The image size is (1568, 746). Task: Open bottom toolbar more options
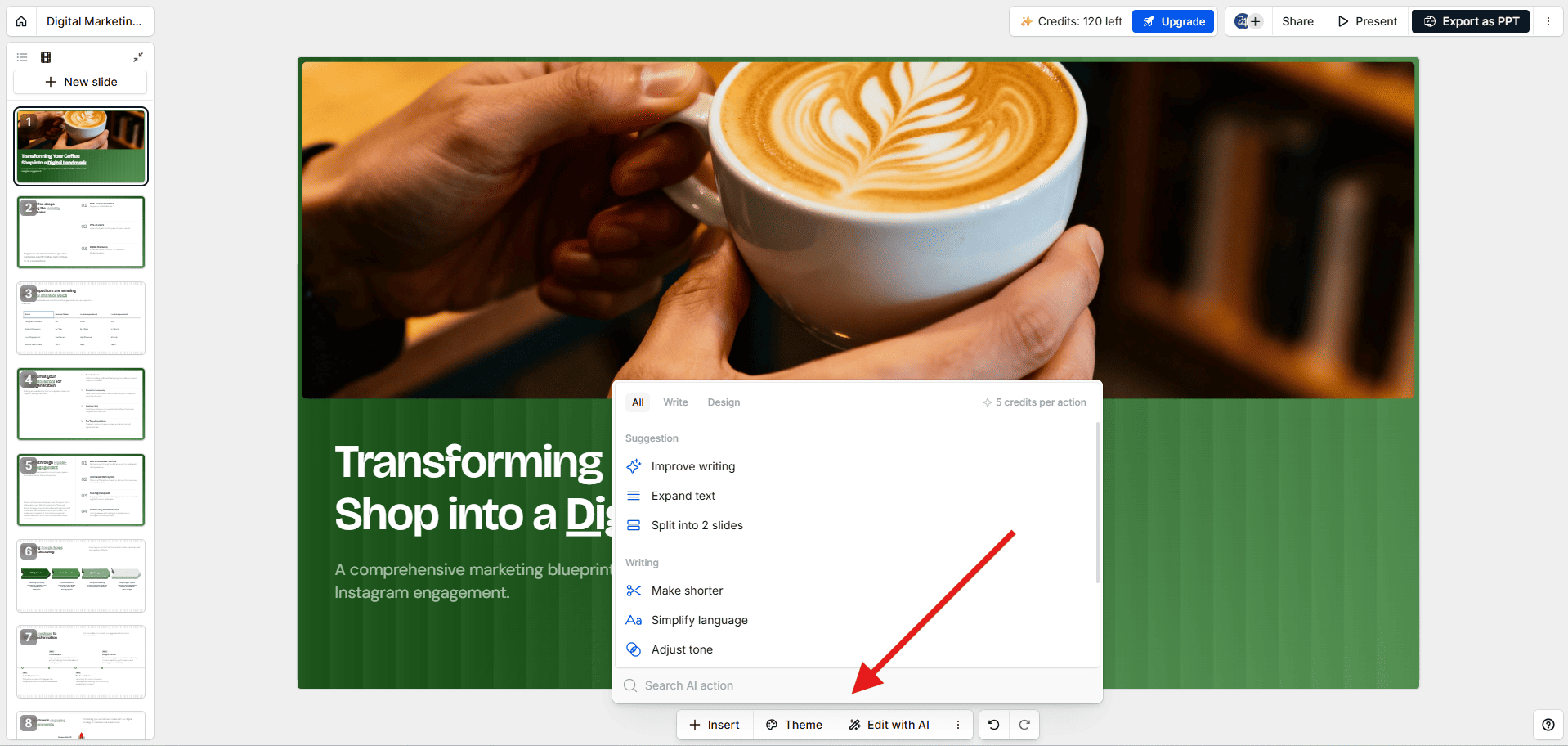[958, 725]
